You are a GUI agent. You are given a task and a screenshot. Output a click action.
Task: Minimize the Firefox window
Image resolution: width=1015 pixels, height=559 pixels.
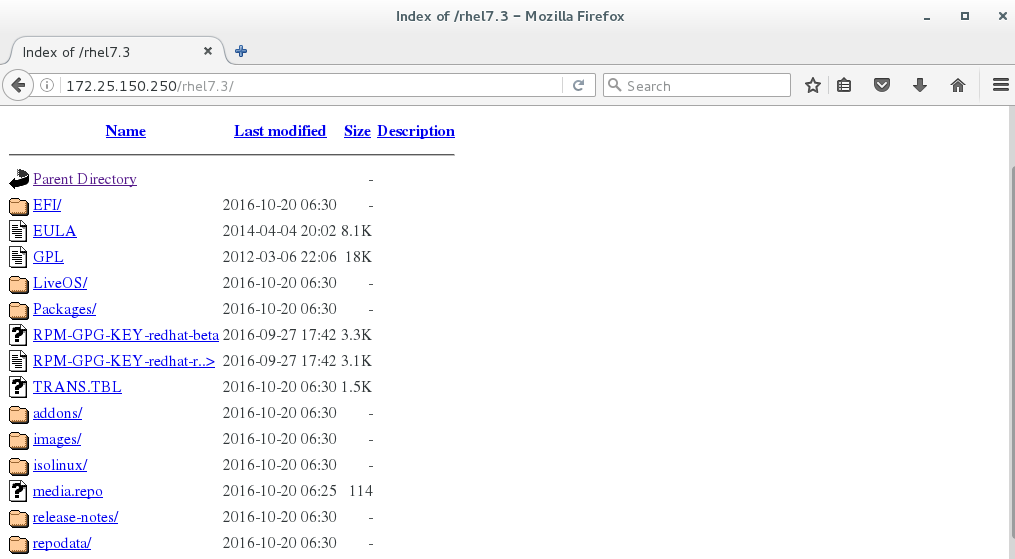click(927, 17)
